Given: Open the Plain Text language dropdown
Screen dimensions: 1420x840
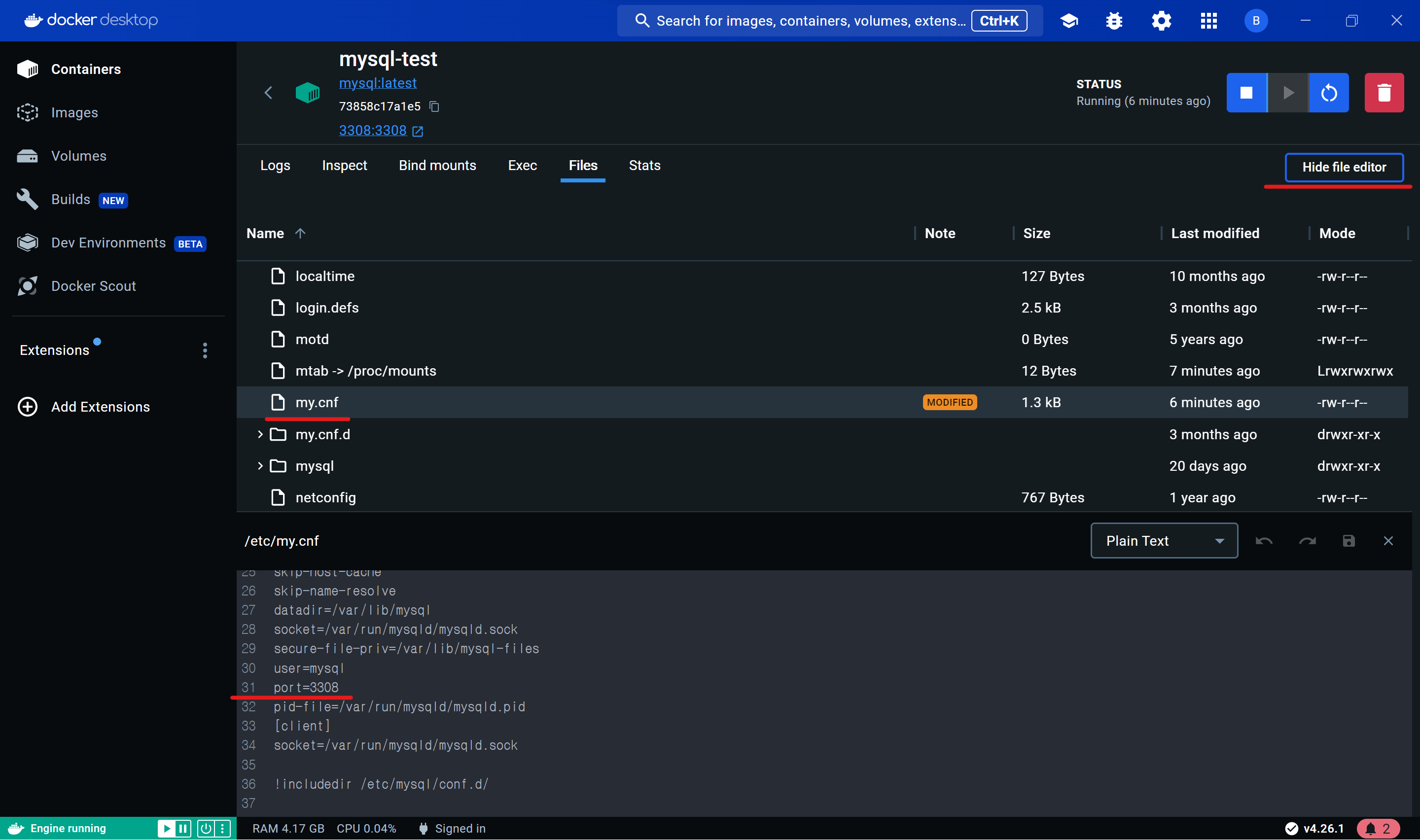Looking at the screenshot, I should [x=1164, y=541].
